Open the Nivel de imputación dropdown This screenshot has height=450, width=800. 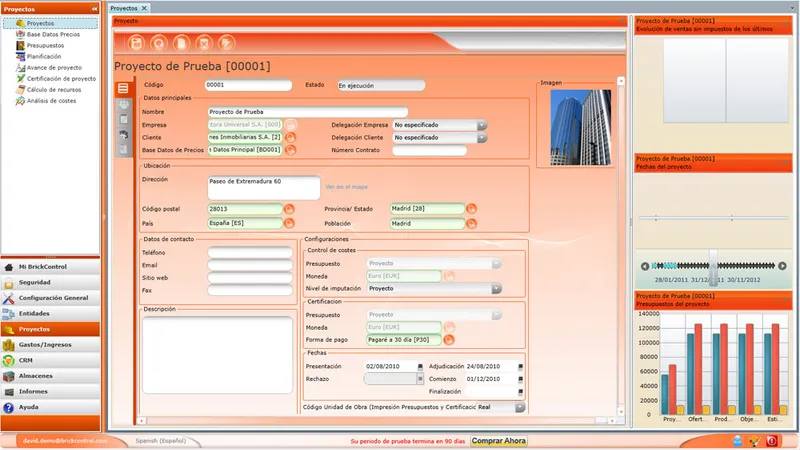click(496, 289)
